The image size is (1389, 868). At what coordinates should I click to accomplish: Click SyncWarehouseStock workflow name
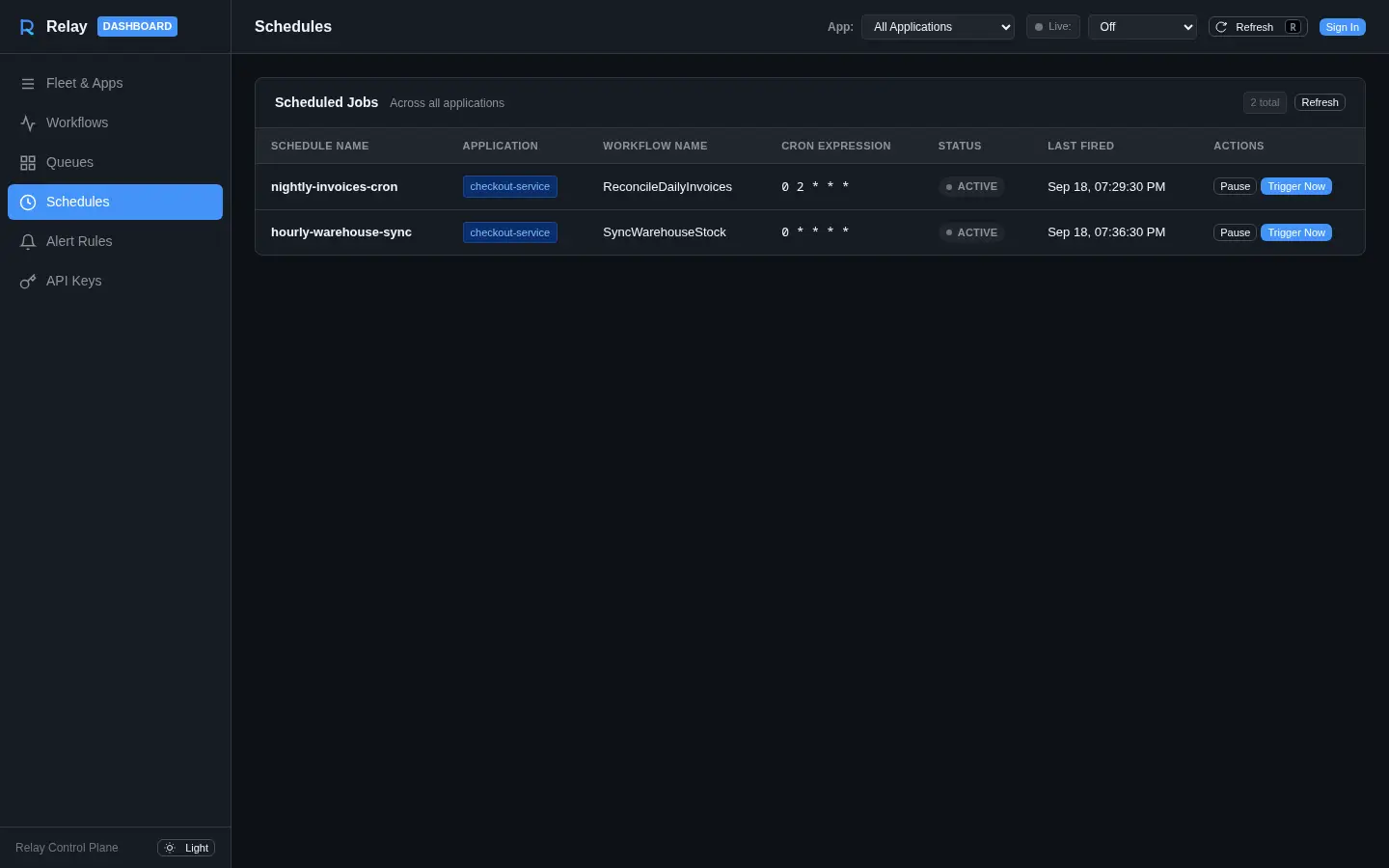(x=665, y=232)
